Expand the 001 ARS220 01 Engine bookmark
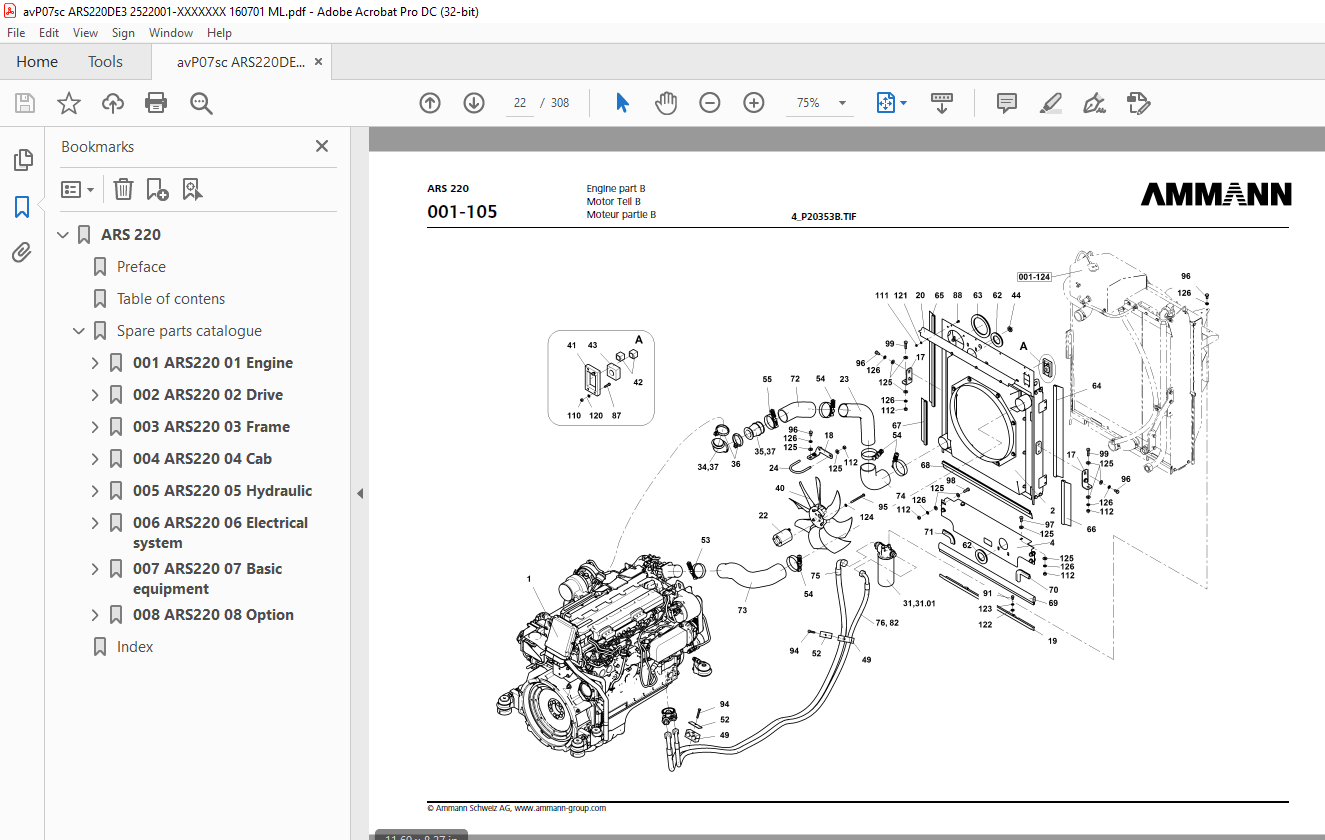 click(x=96, y=363)
